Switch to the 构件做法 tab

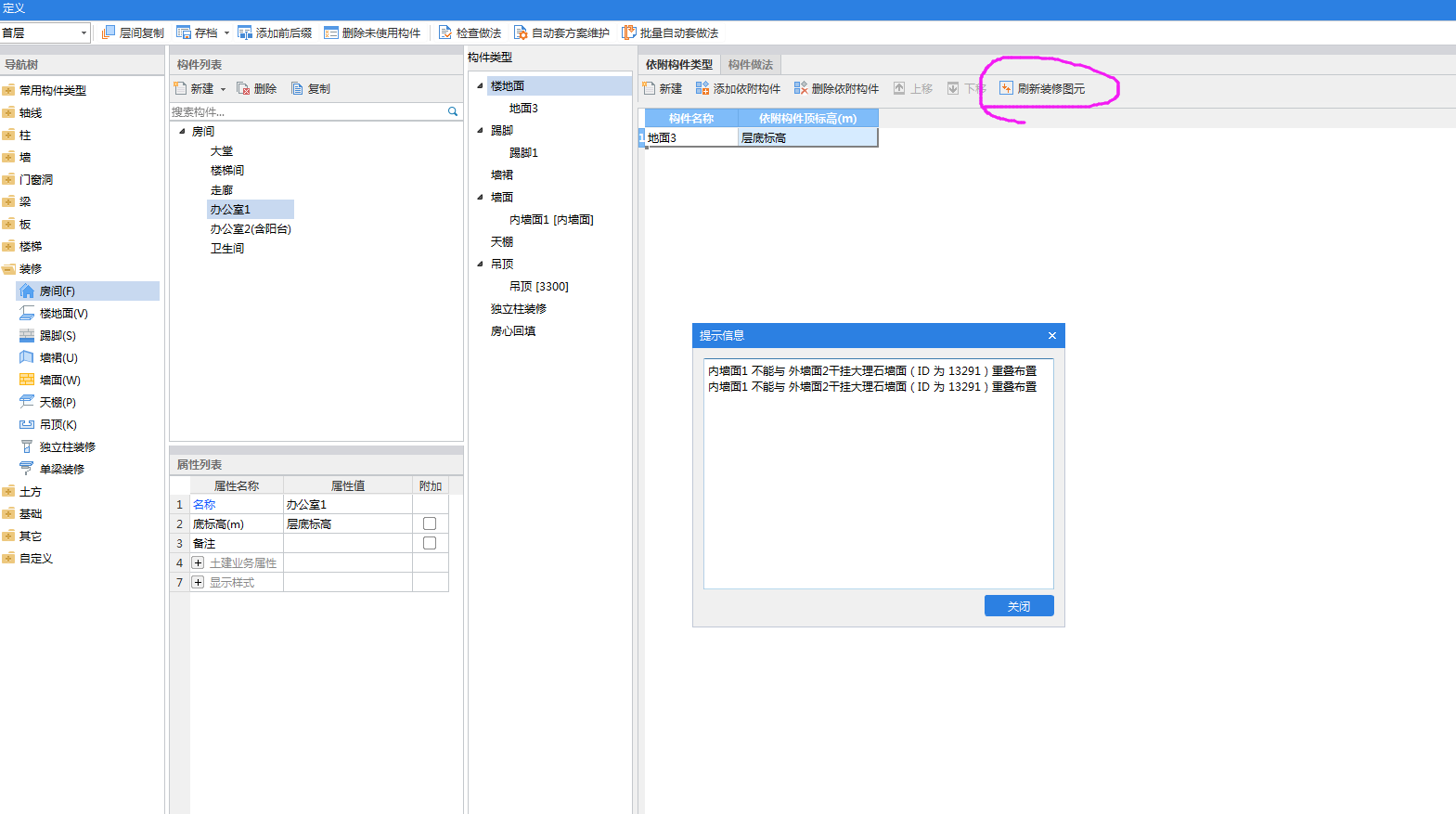coord(751,64)
